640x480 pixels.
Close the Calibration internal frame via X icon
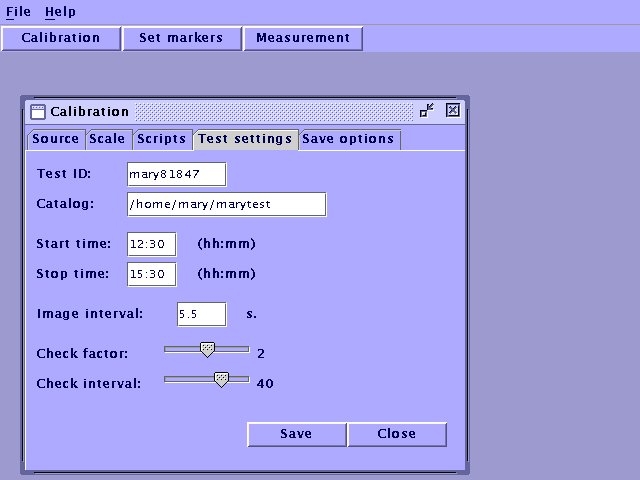tap(453, 111)
